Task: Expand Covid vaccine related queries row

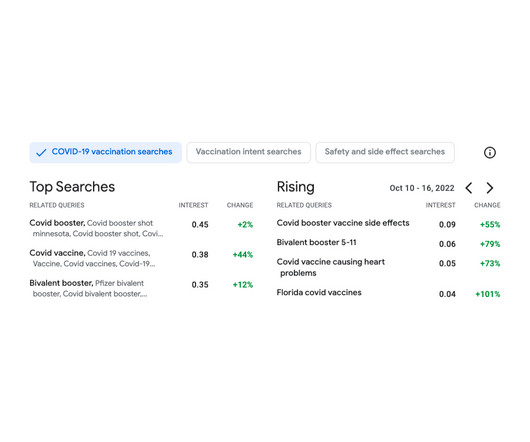Action: coord(141,259)
